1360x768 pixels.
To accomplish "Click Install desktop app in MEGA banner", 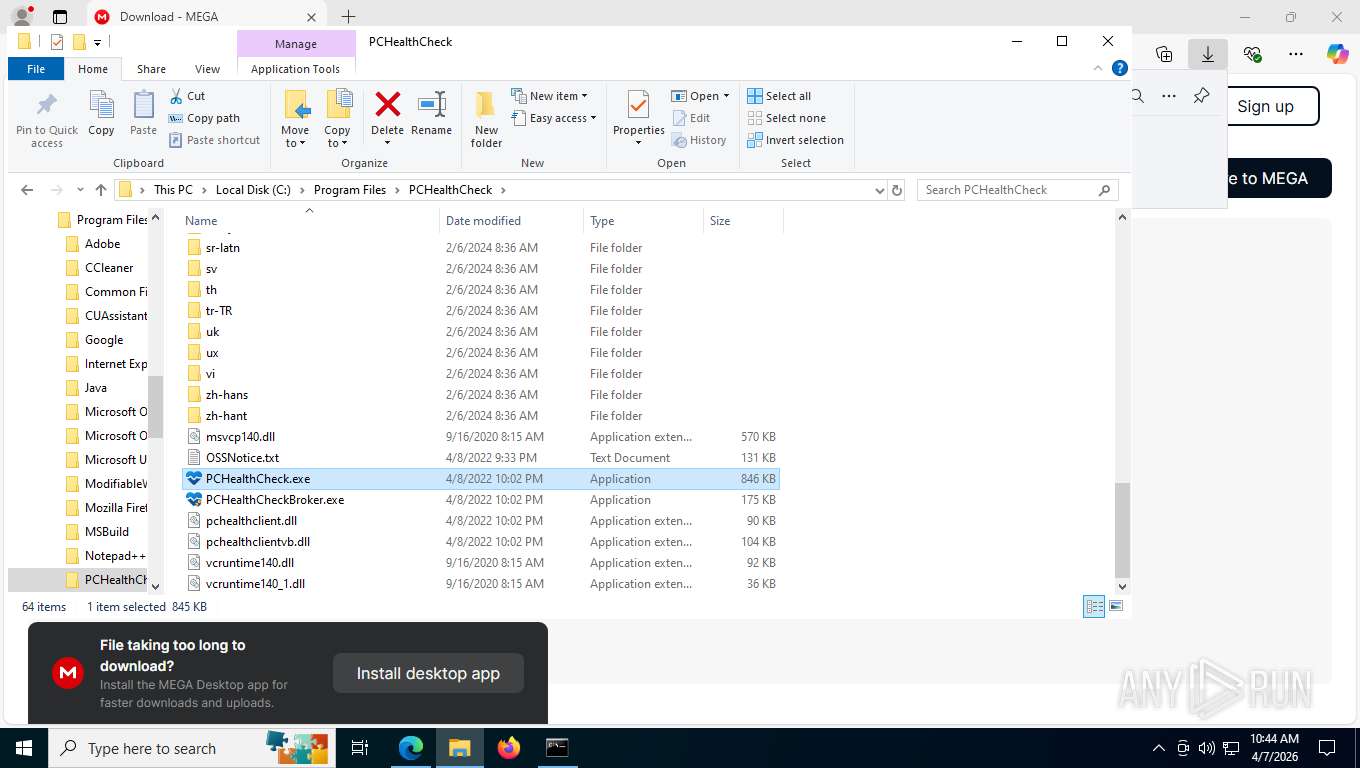I will point(428,673).
